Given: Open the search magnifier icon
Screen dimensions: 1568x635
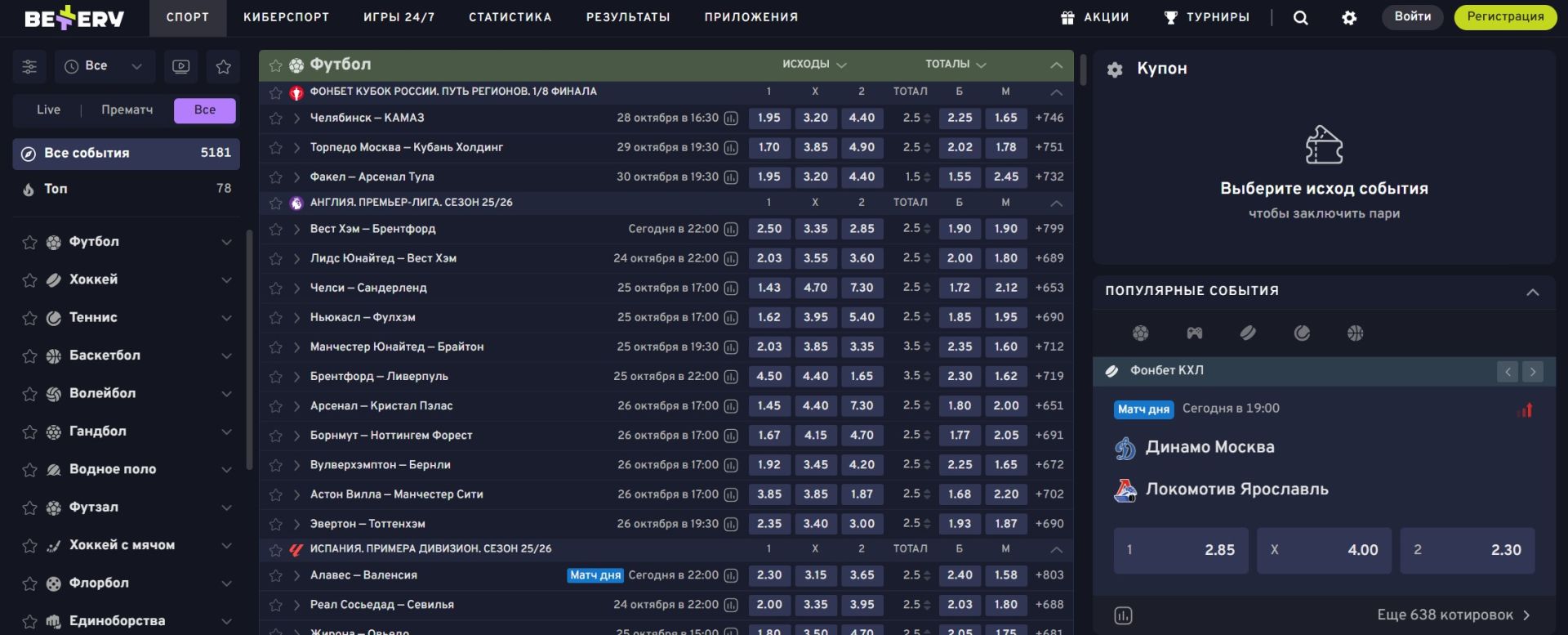Looking at the screenshot, I should [1301, 18].
